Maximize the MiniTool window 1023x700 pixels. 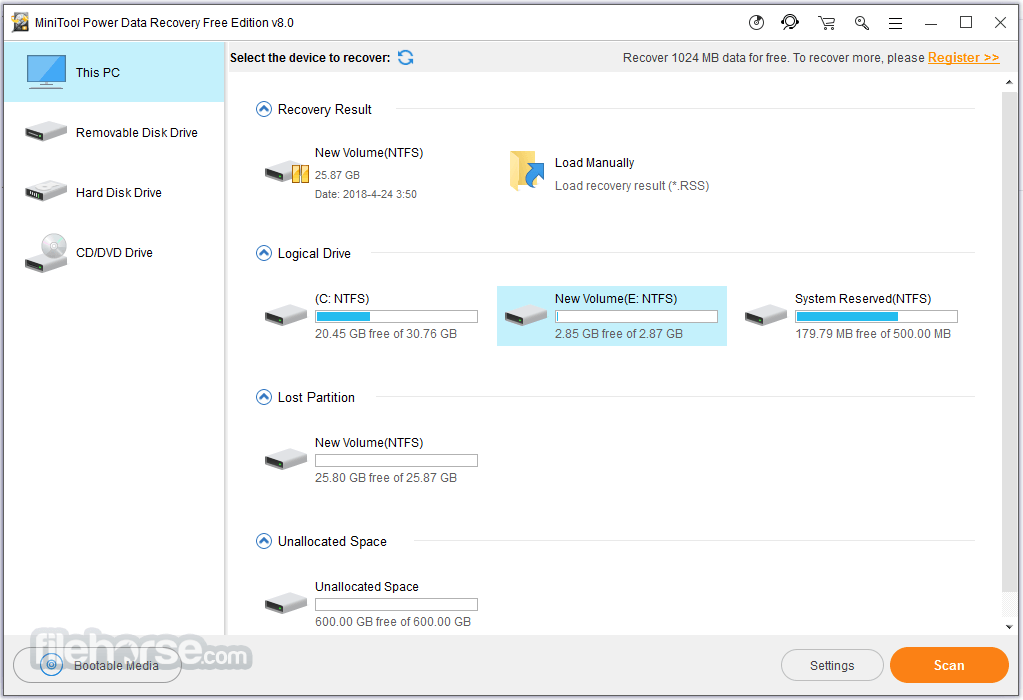[x=966, y=23]
